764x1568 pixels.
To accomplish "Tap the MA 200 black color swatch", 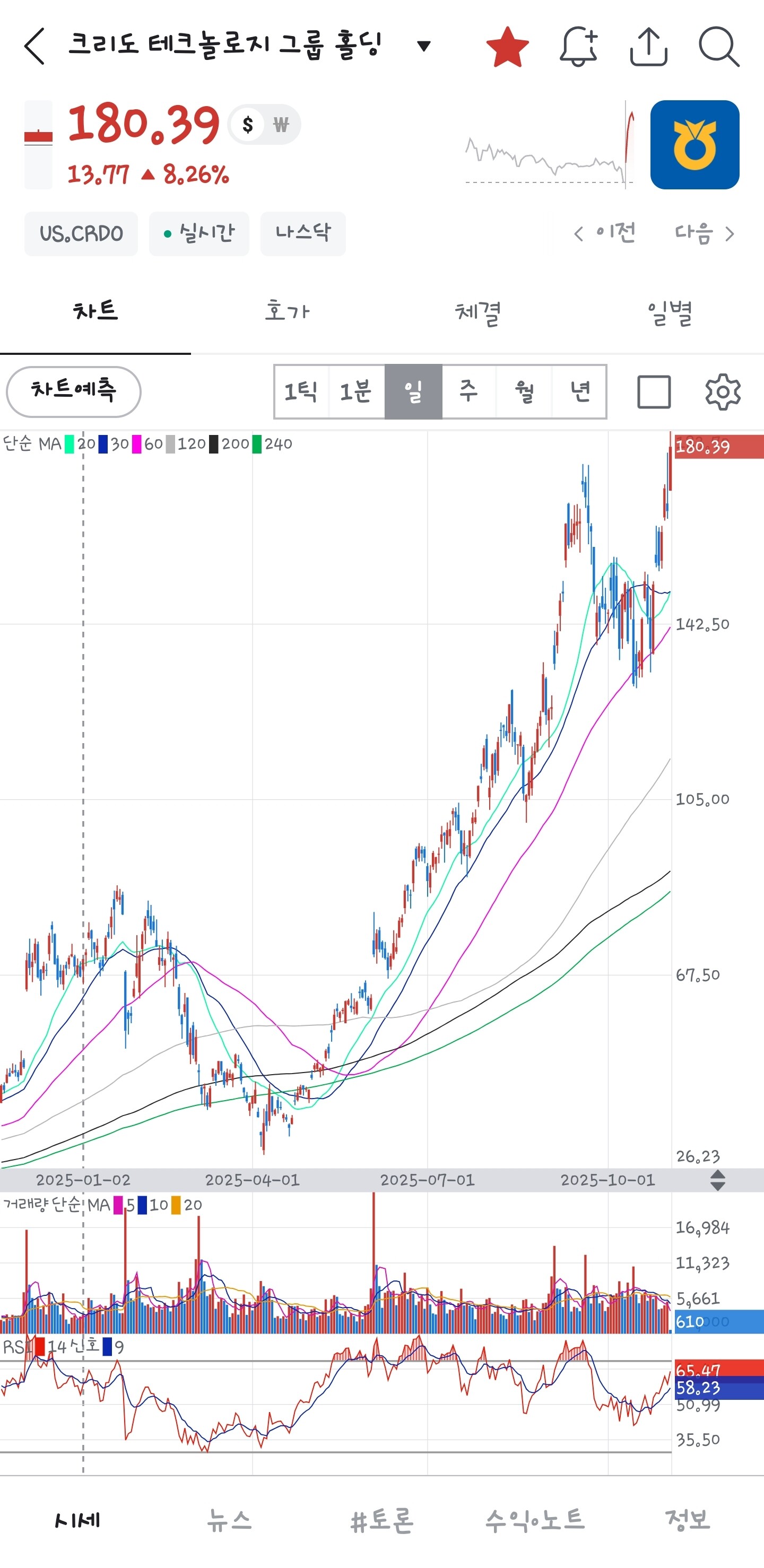I will [214, 444].
